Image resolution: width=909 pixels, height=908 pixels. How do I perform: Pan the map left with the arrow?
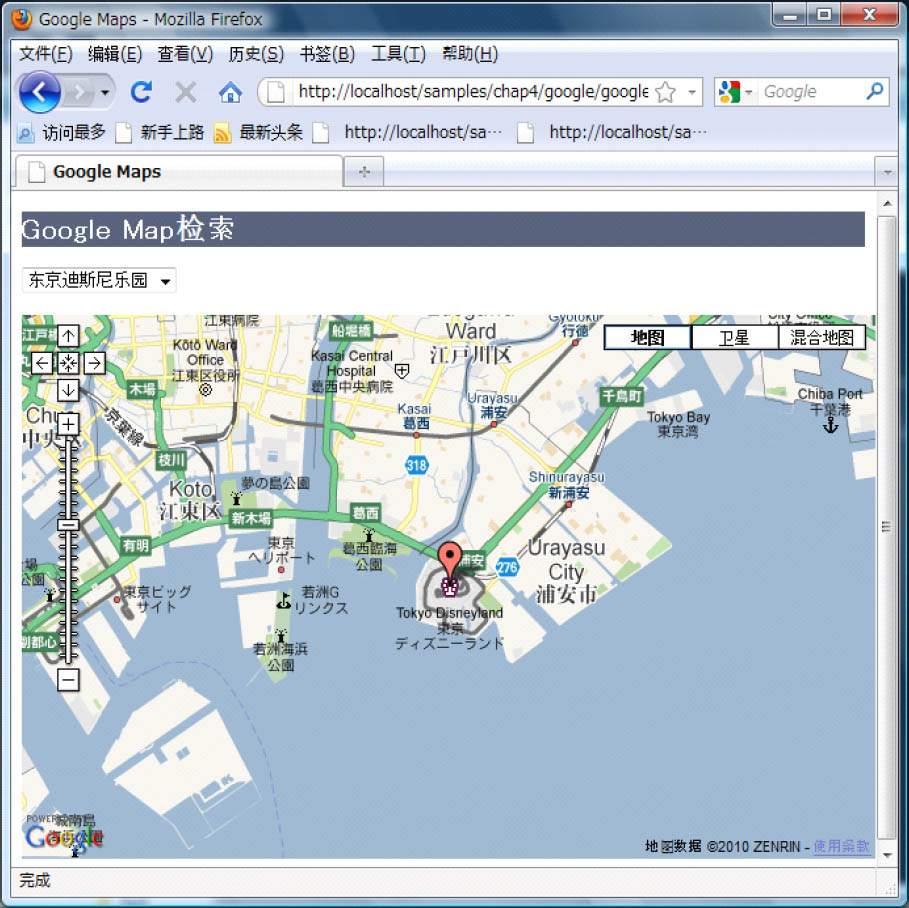(42, 363)
